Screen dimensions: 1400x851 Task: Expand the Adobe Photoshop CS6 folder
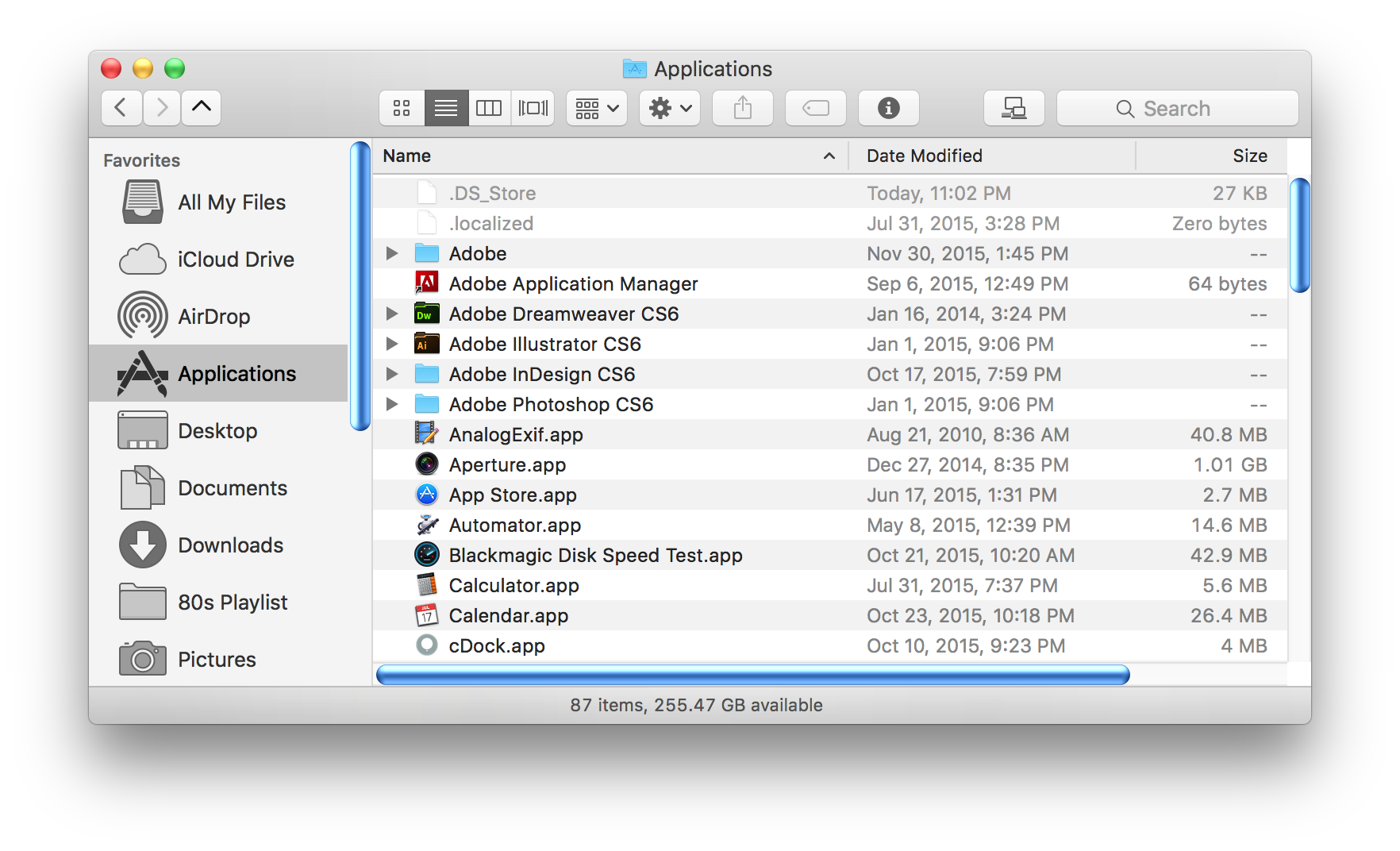[392, 404]
